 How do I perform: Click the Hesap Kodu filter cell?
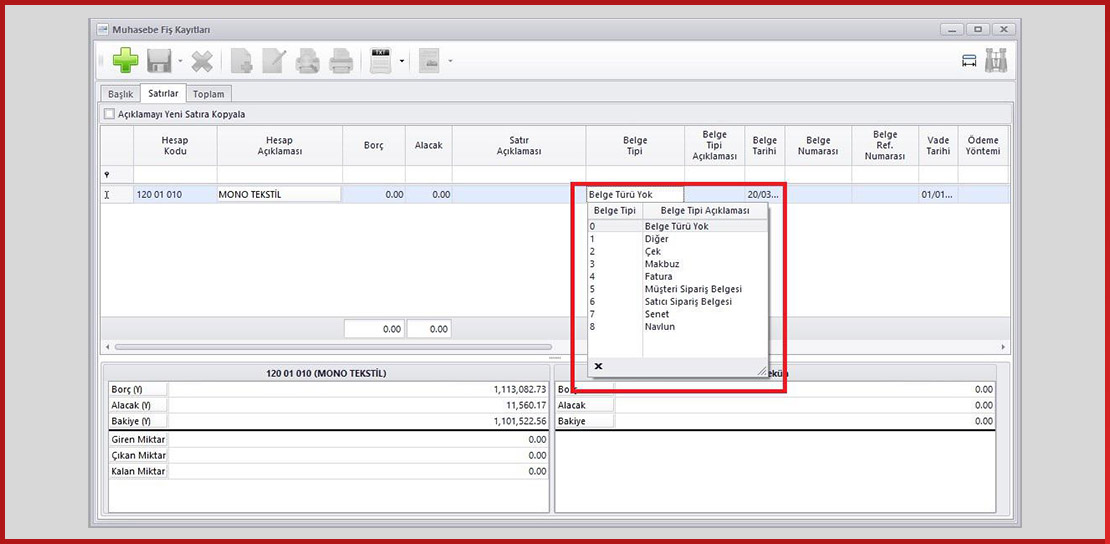175,174
